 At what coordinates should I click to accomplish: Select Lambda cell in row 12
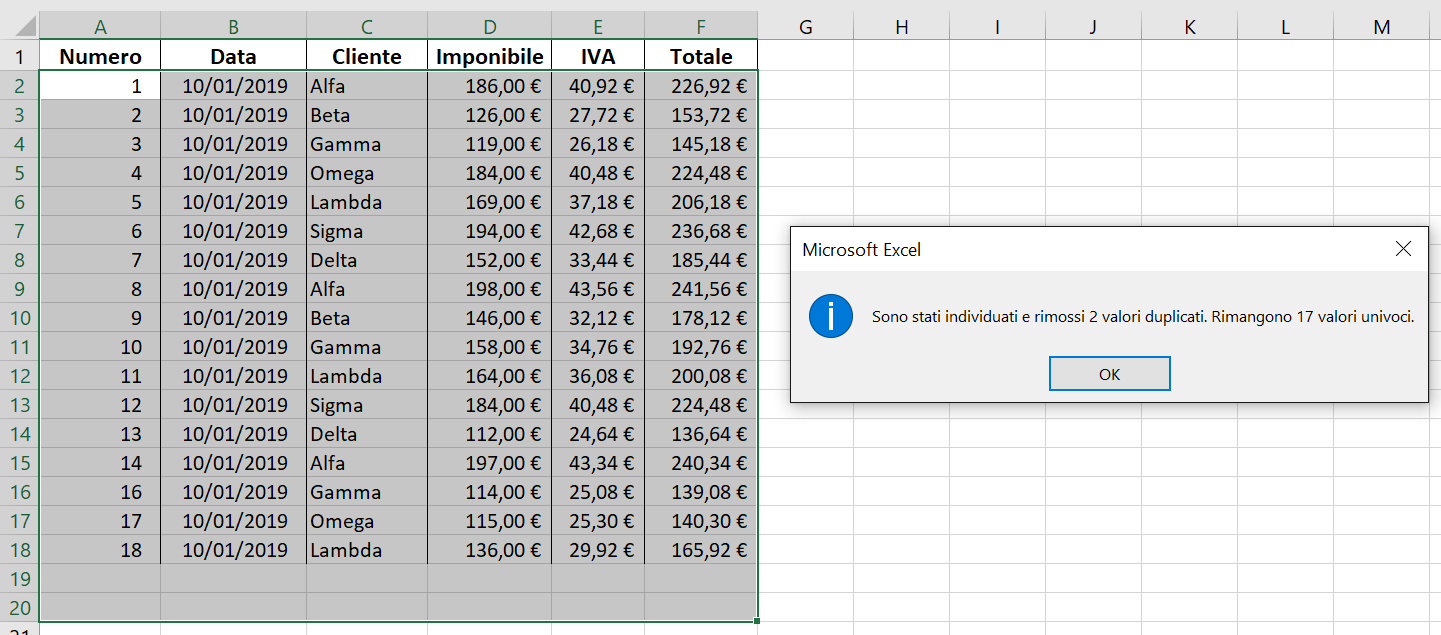tap(367, 376)
